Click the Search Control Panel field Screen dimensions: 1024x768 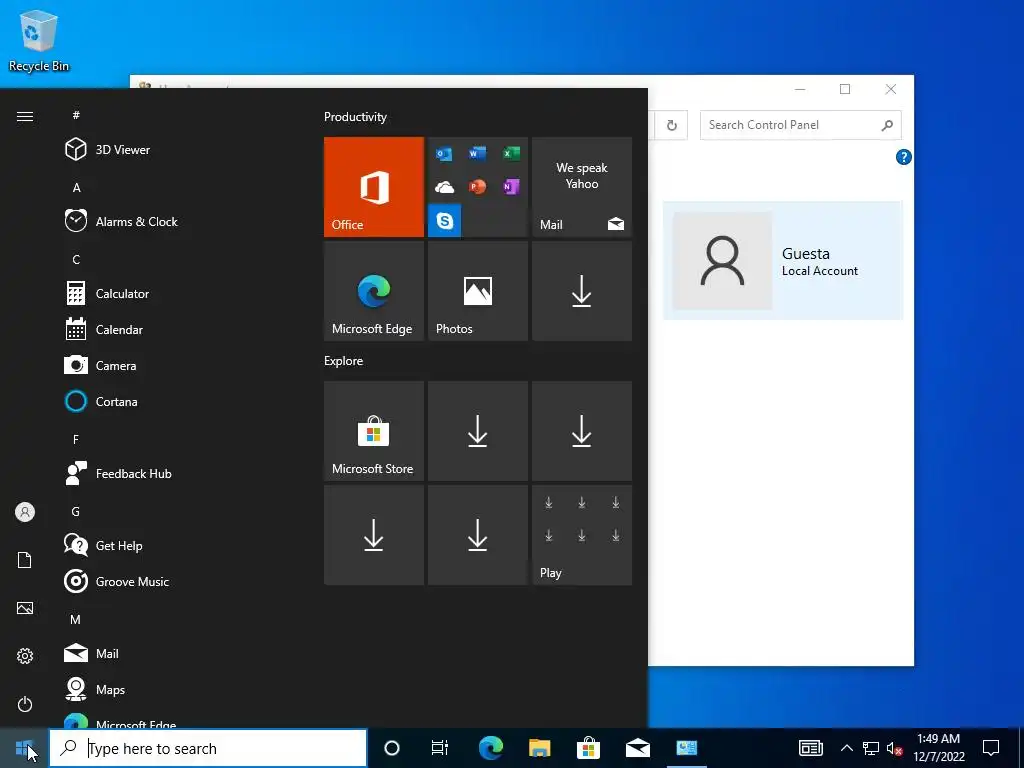[x=801, y=125]
